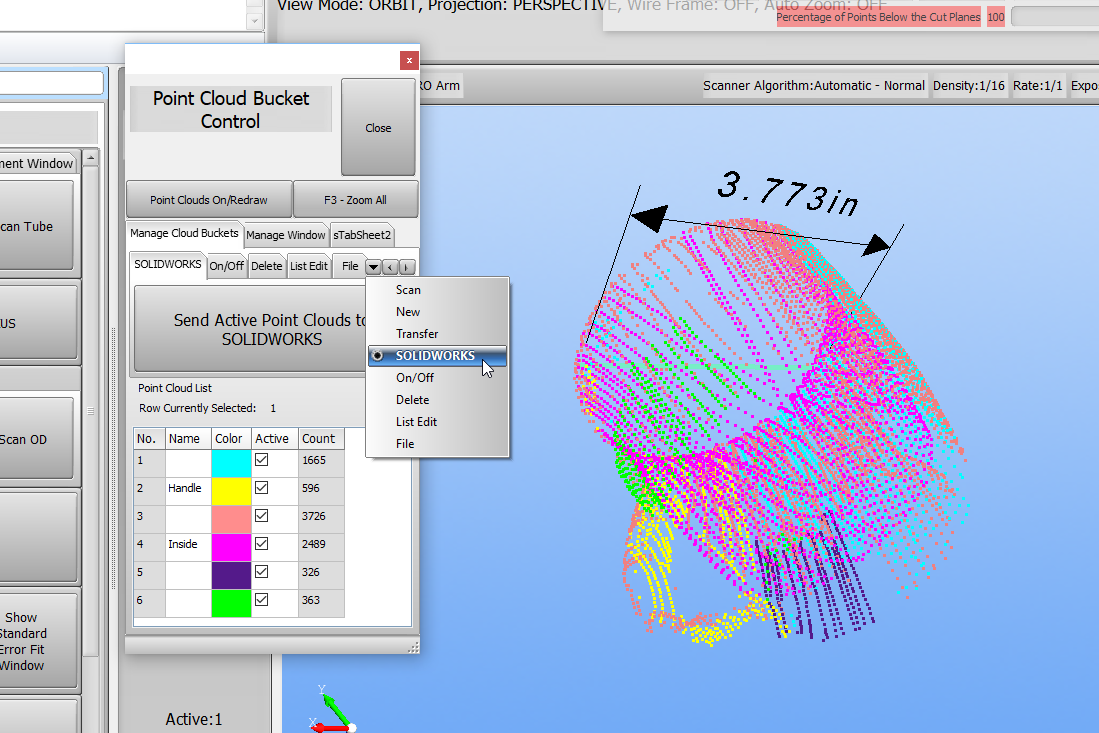Change the Density 1/16 setting
Image resolution: width=1099 pixels, height=733 pixels.
click(x=969, y=86)
